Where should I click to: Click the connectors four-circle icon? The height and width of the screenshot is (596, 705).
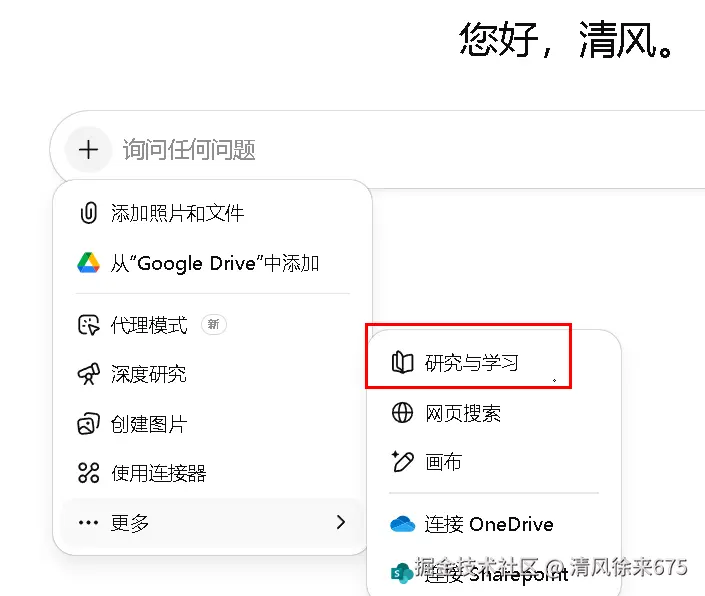pos(89,473)
